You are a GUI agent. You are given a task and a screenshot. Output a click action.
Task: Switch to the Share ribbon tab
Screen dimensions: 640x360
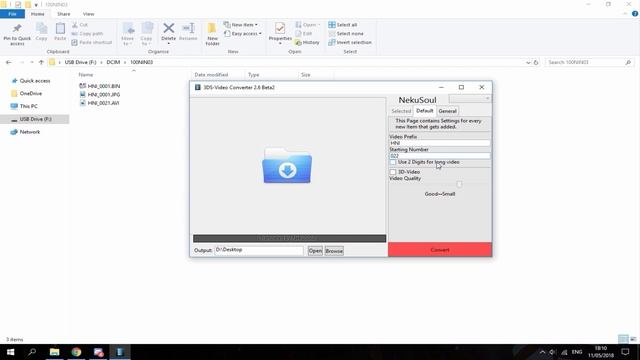click(64, 14)
